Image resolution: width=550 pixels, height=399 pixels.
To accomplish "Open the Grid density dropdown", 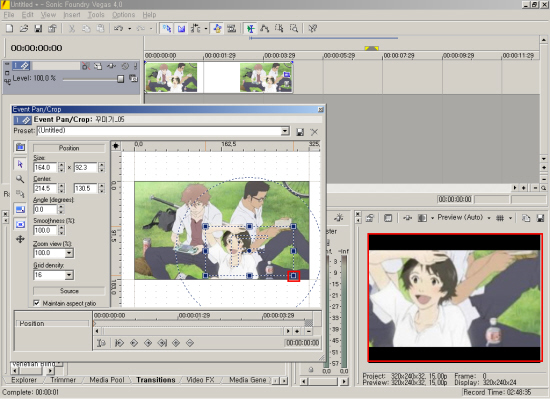I will tap(69, 275).
